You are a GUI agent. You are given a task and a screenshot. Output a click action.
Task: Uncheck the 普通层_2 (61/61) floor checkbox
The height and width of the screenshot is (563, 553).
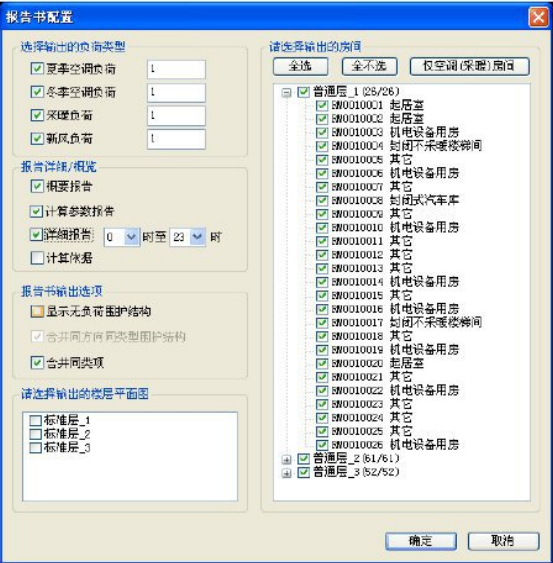(303, 459)
